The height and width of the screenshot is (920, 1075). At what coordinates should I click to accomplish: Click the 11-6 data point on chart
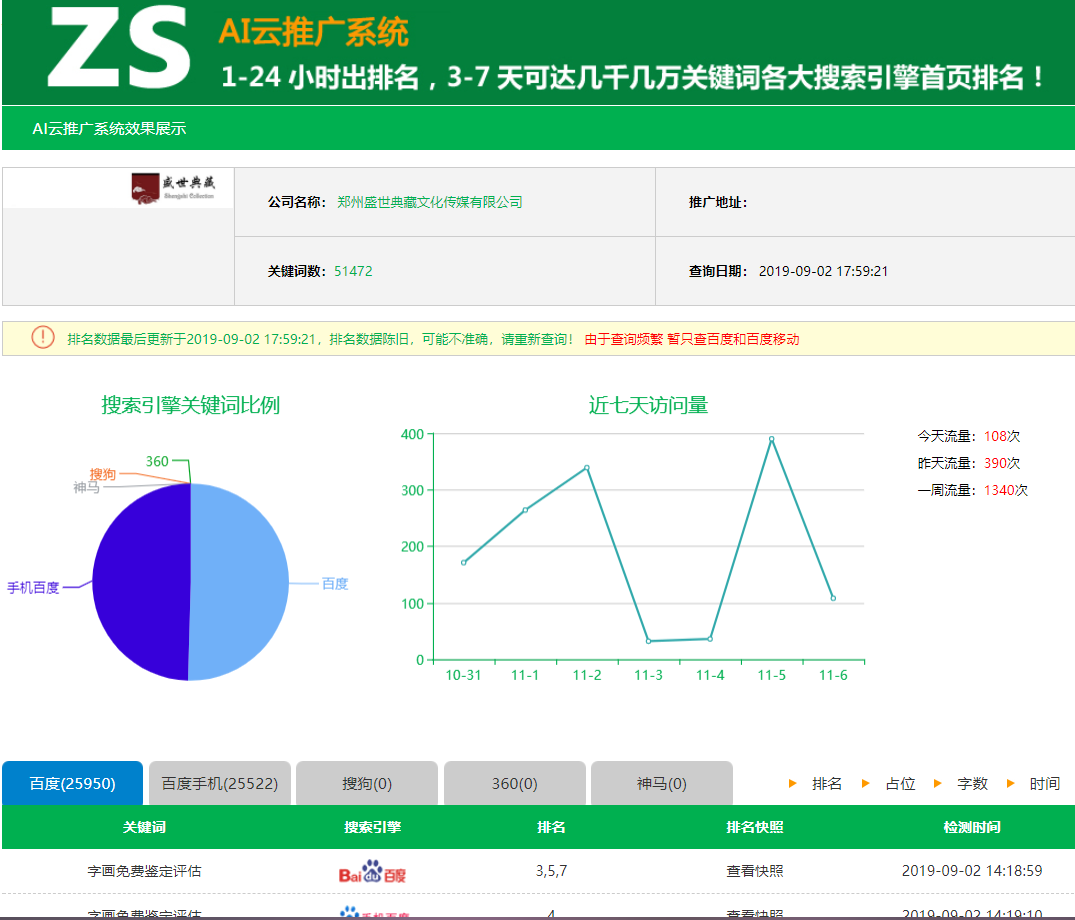pyautogui.click(x=833, y=598)
